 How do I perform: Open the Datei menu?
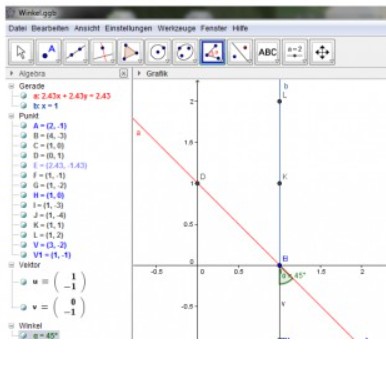(17, 28)
